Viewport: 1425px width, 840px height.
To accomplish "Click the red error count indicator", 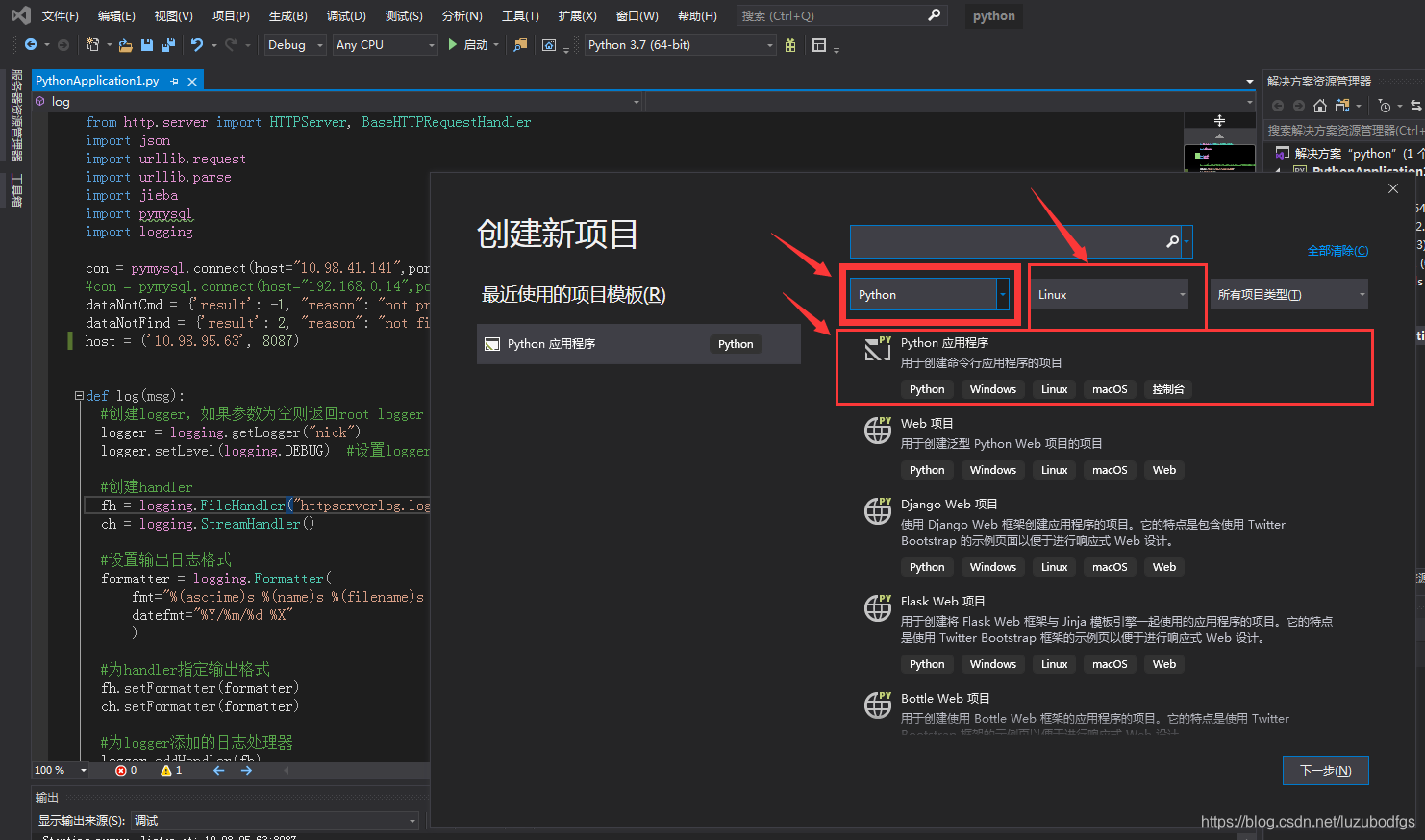I will pyautogui.click(x=126, y=770).
